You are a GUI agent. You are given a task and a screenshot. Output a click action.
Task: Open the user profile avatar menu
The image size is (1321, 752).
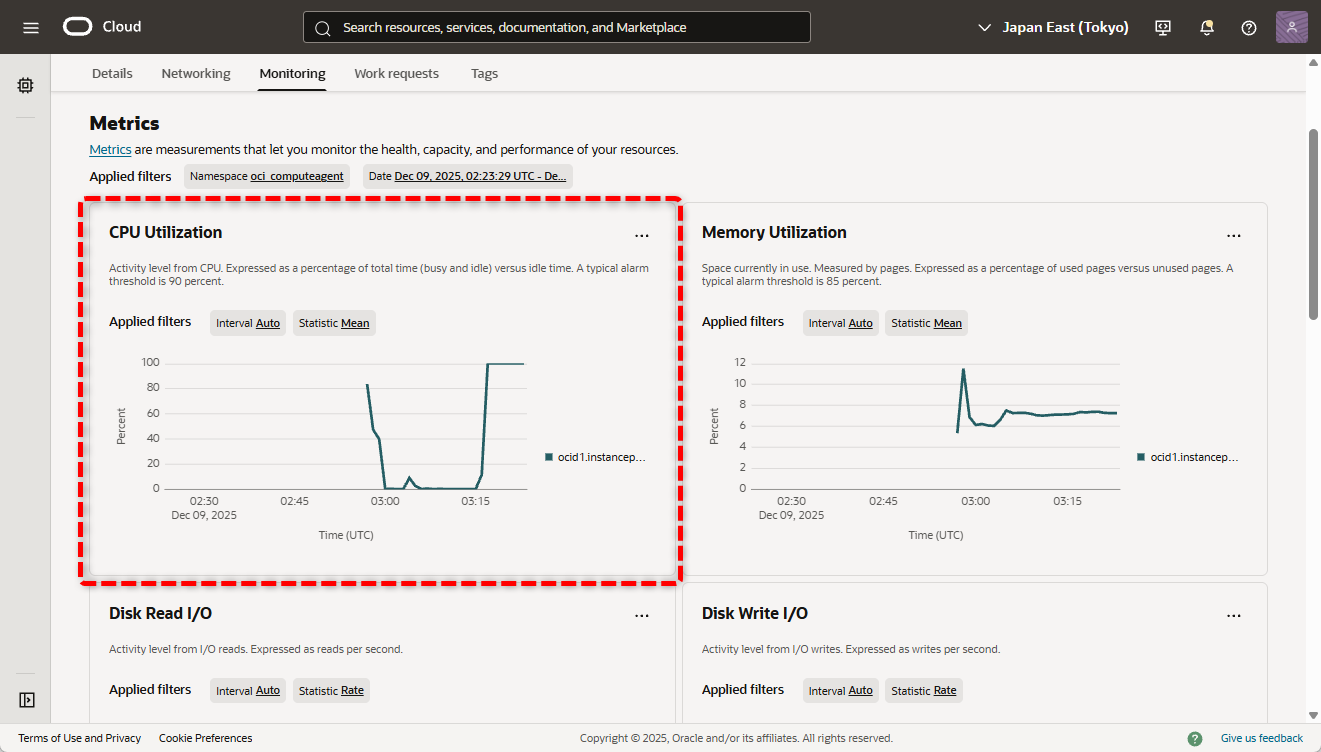click(x=1291, y=27)
